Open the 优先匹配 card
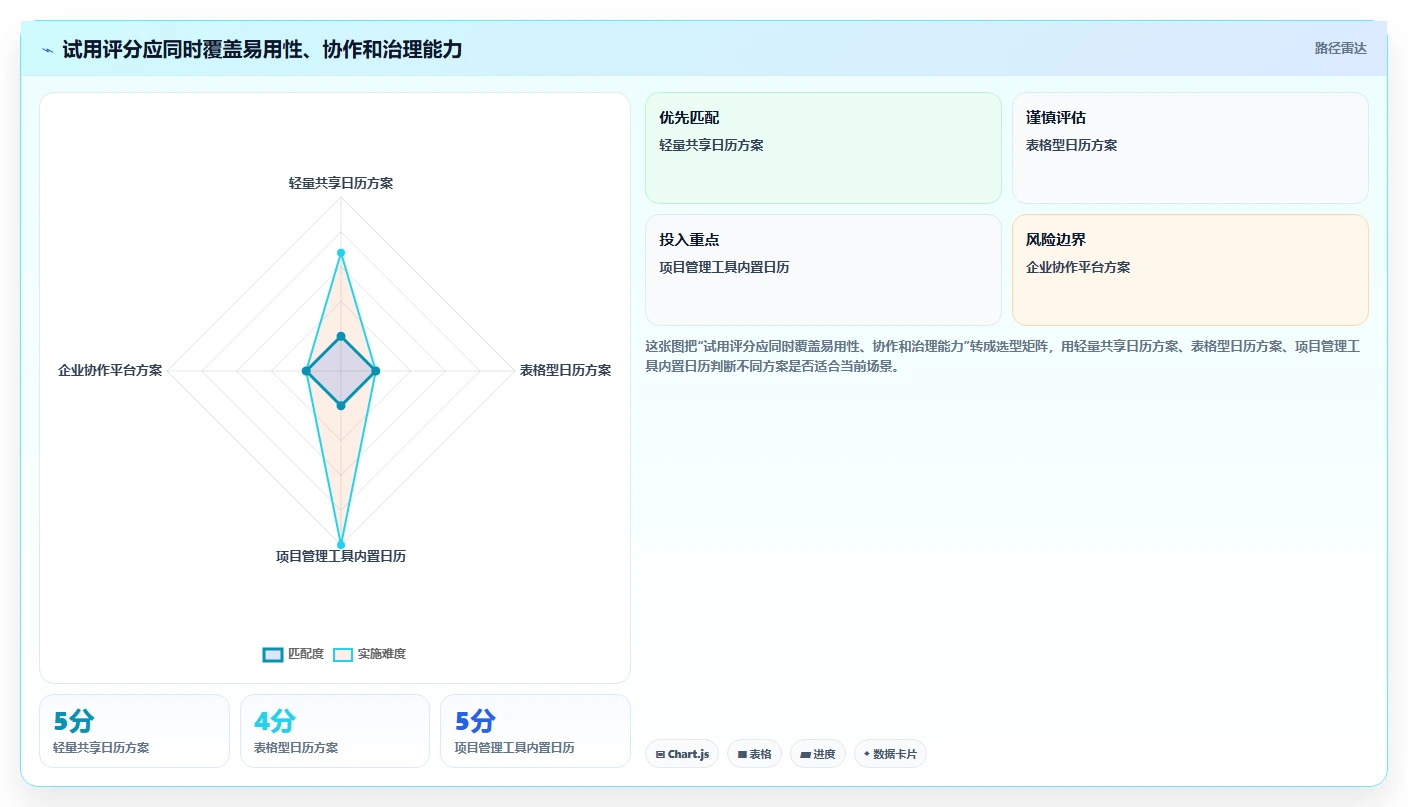This screenshot has width=1408, height=807. click(823, 148)
